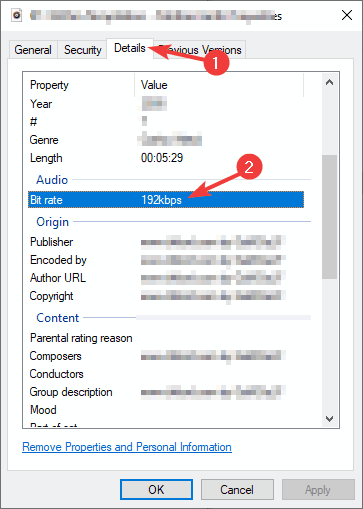Select the Author URL row
Image resolution: width=363 pixels, height=509 pixels.
166,278
